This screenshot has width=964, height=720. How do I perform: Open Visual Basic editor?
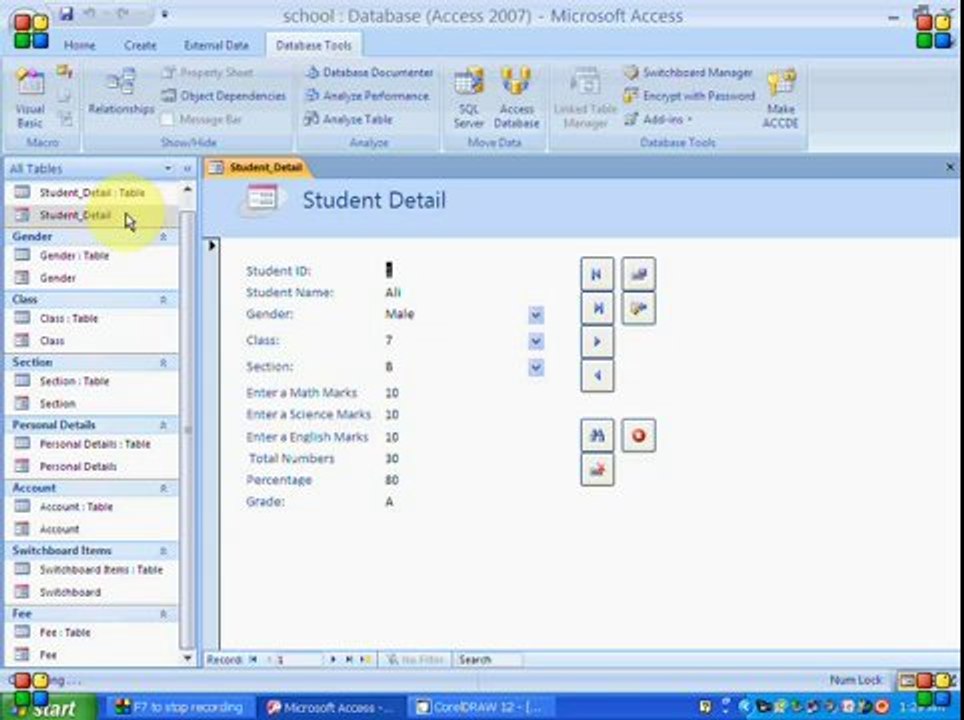click(x=30, y=97)
